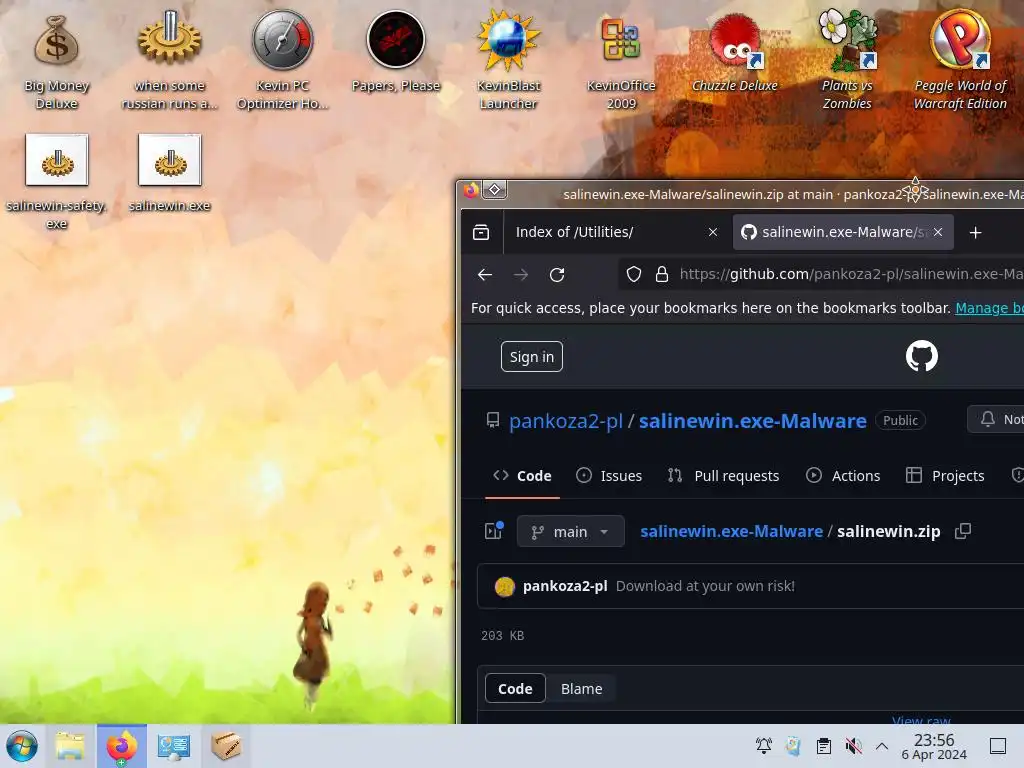Click pankoza2-pl avatar image
1024x768 pixels.
tap(505, 586)
